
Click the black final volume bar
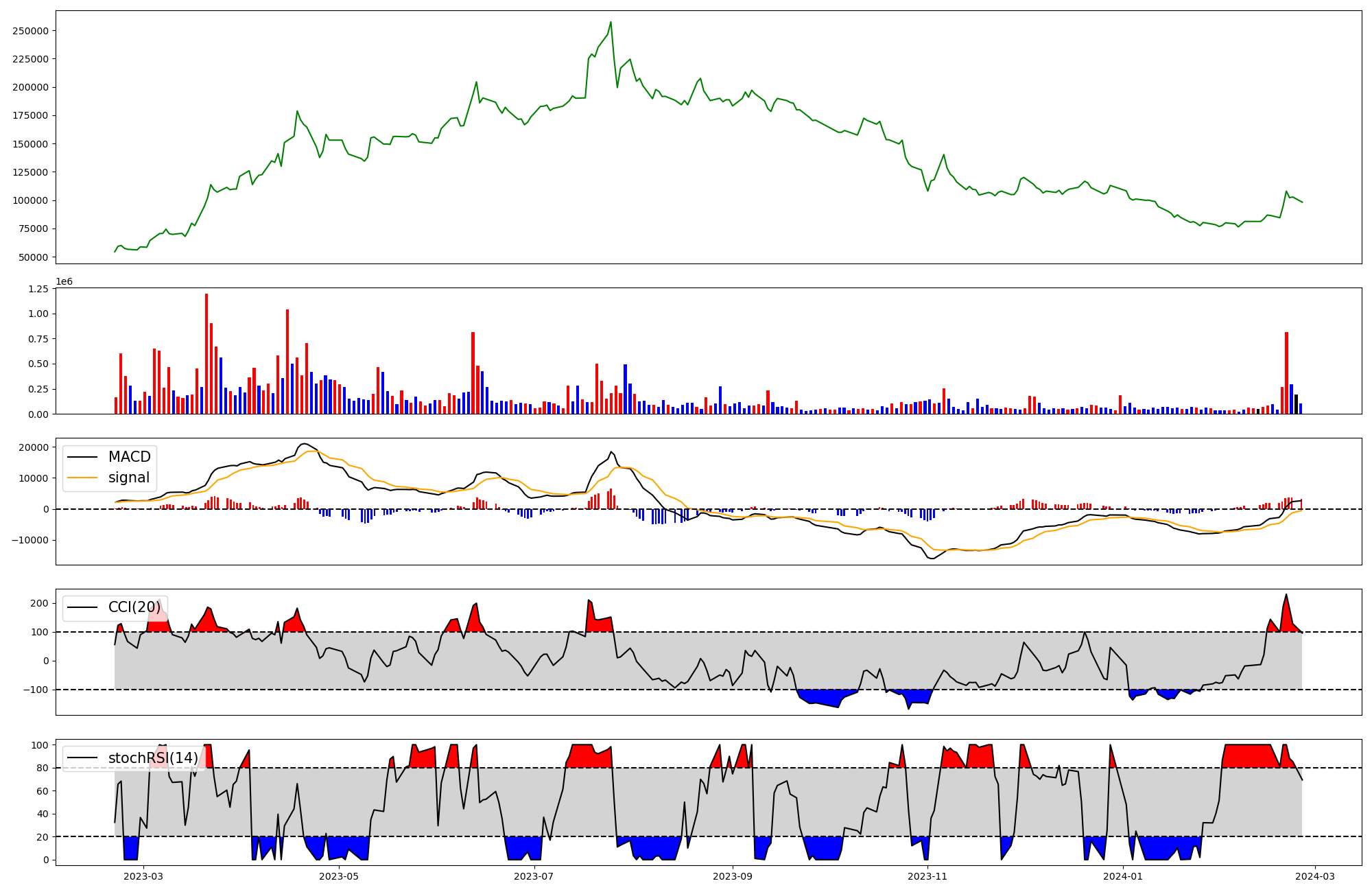tap(1296, 404)
